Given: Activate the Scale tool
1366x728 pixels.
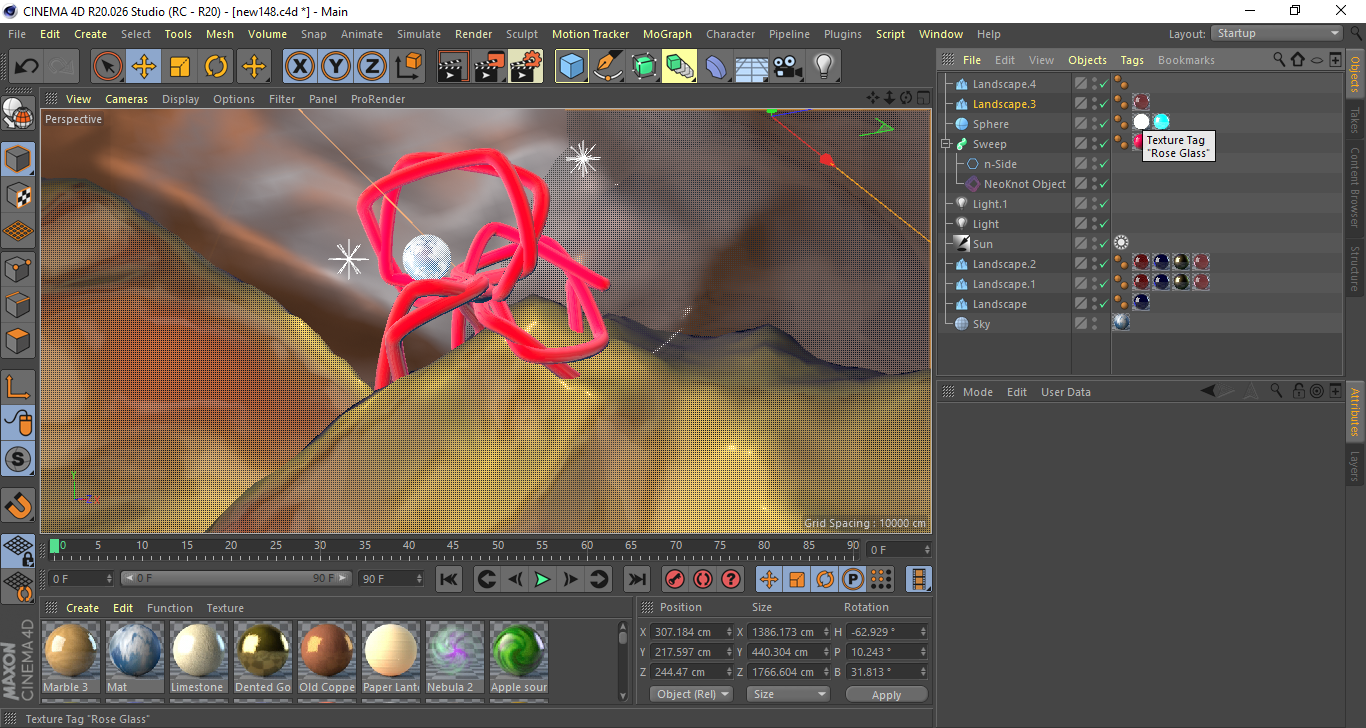Looking at the screenshot, I should click(x=180, y=67).
